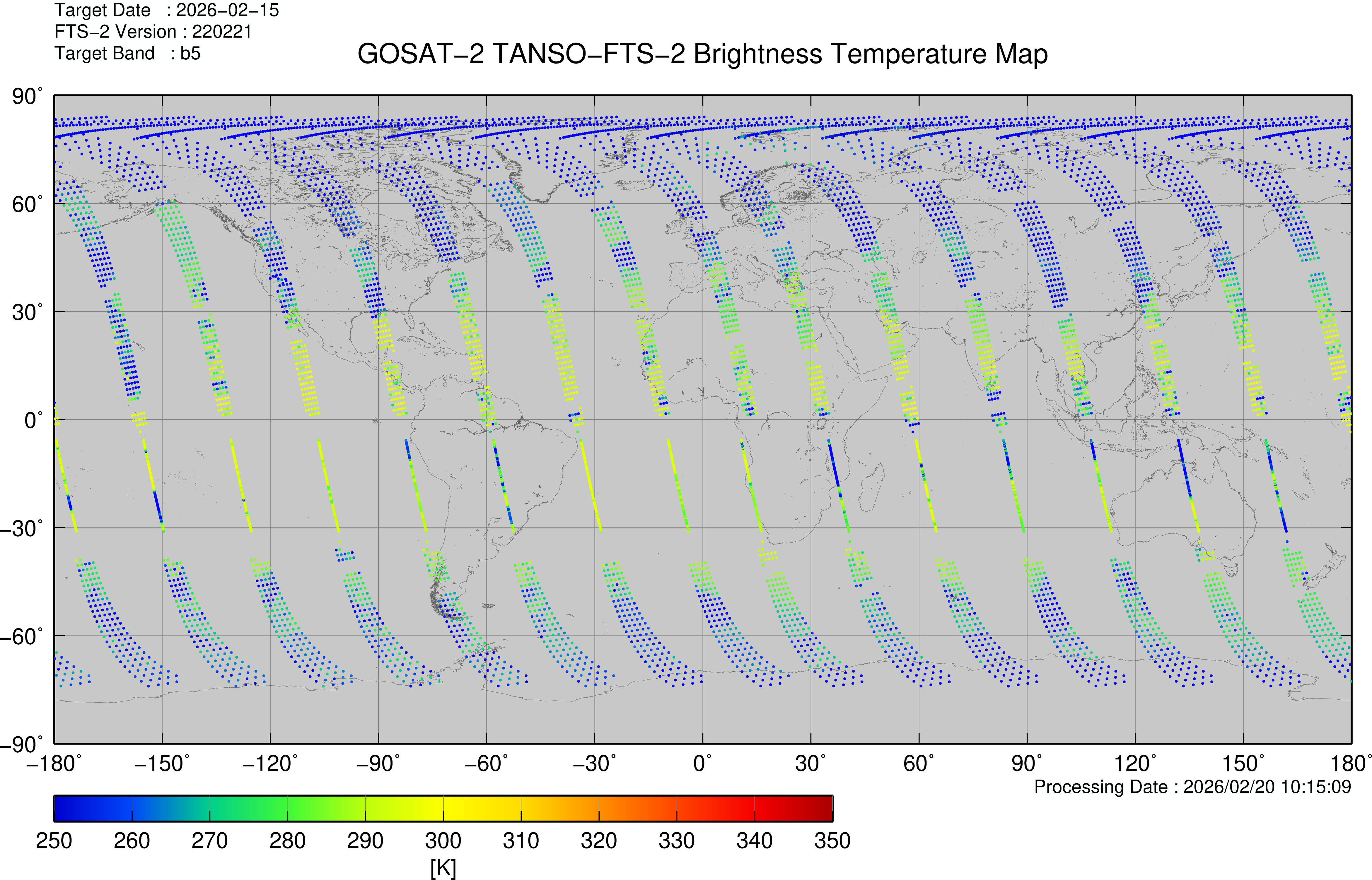Image resolution: width=1372 pixels, height=880 pixels.
Task: Click the green 280 K colorbar segment
Action: 288,808
